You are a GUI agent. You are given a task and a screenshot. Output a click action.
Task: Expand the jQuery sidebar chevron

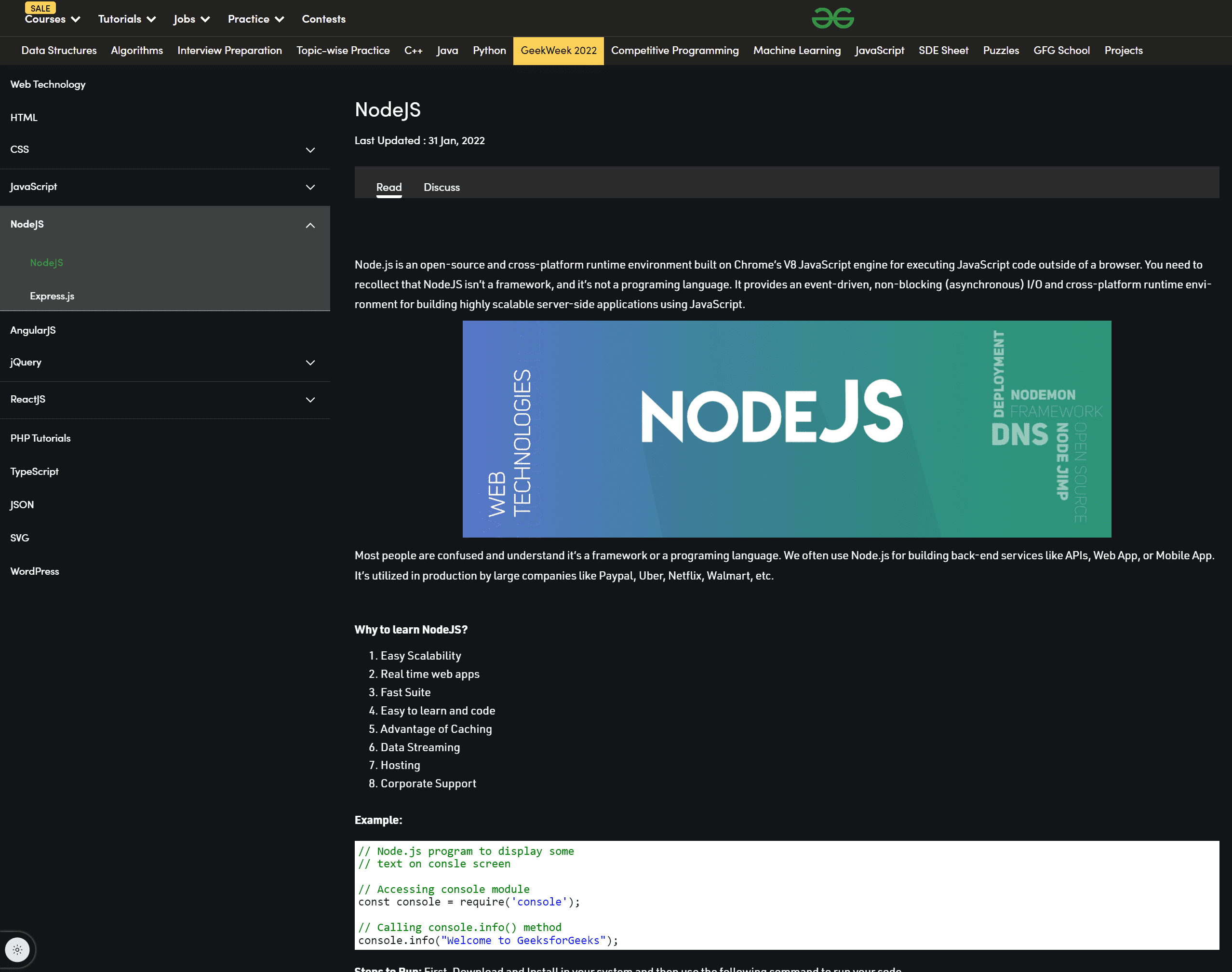(x=310, y=363)
